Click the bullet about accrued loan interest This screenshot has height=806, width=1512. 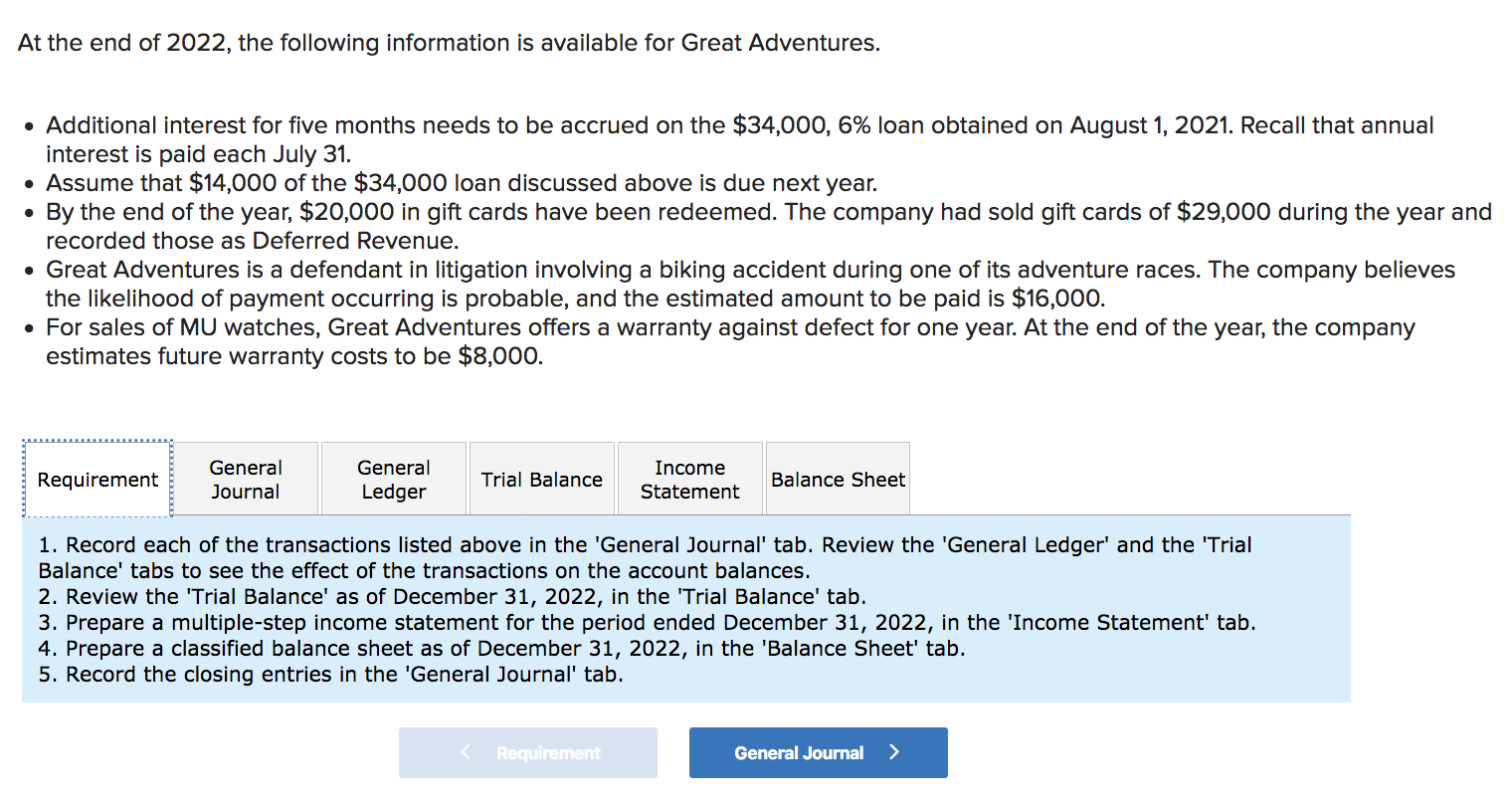(x=739, y=139)
